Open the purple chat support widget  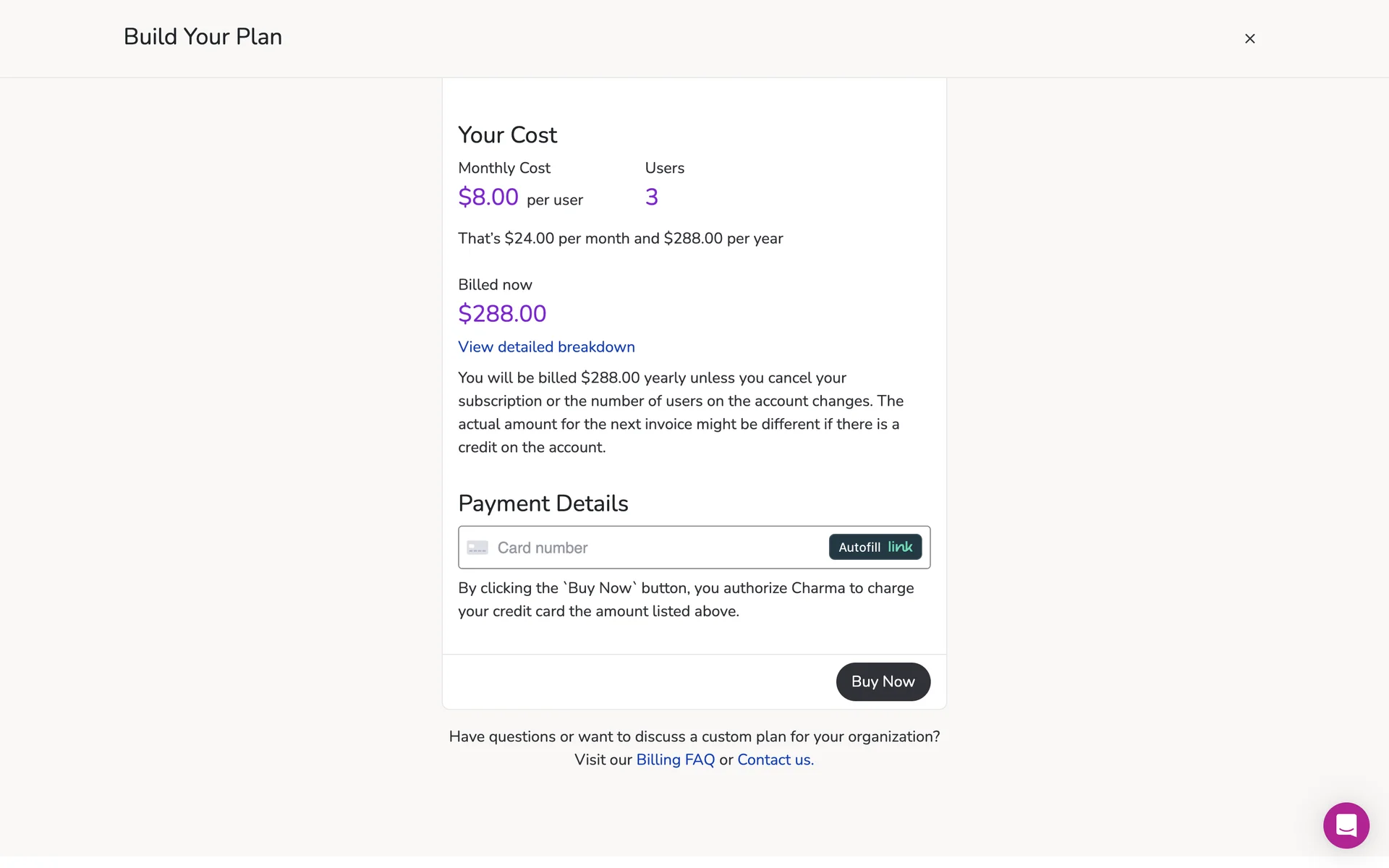tap(1346, 825)
